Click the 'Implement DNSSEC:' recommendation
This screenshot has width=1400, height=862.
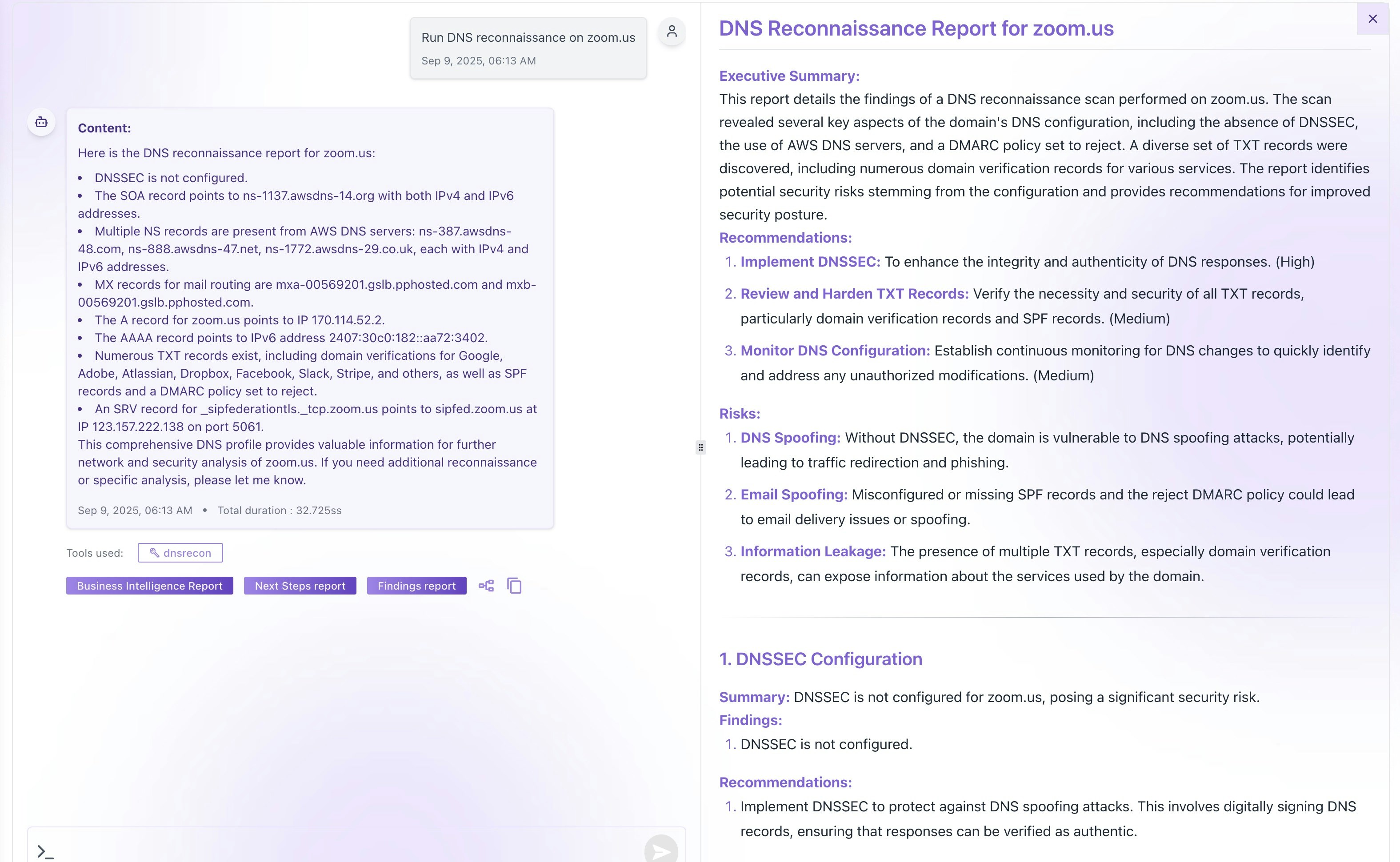[x=810, y=262]
